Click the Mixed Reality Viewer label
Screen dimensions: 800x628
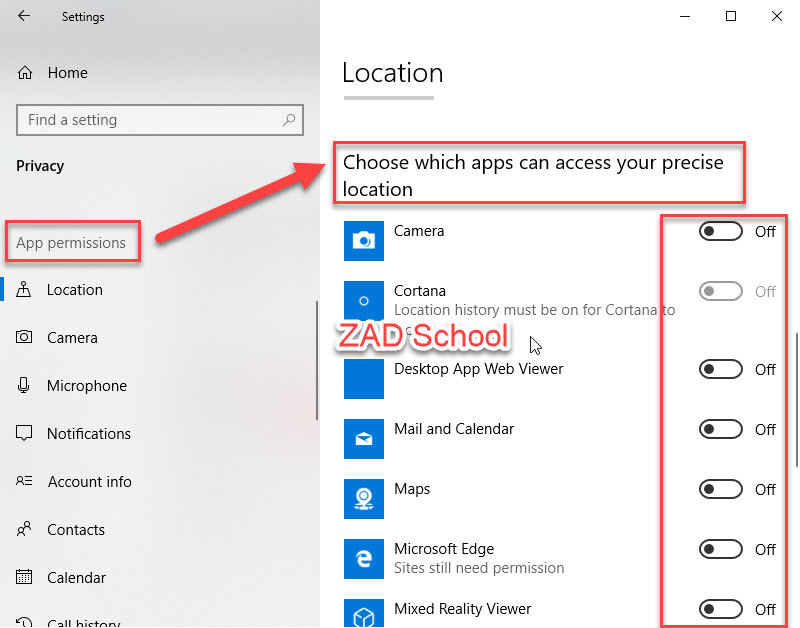click(x=463, y=609)
